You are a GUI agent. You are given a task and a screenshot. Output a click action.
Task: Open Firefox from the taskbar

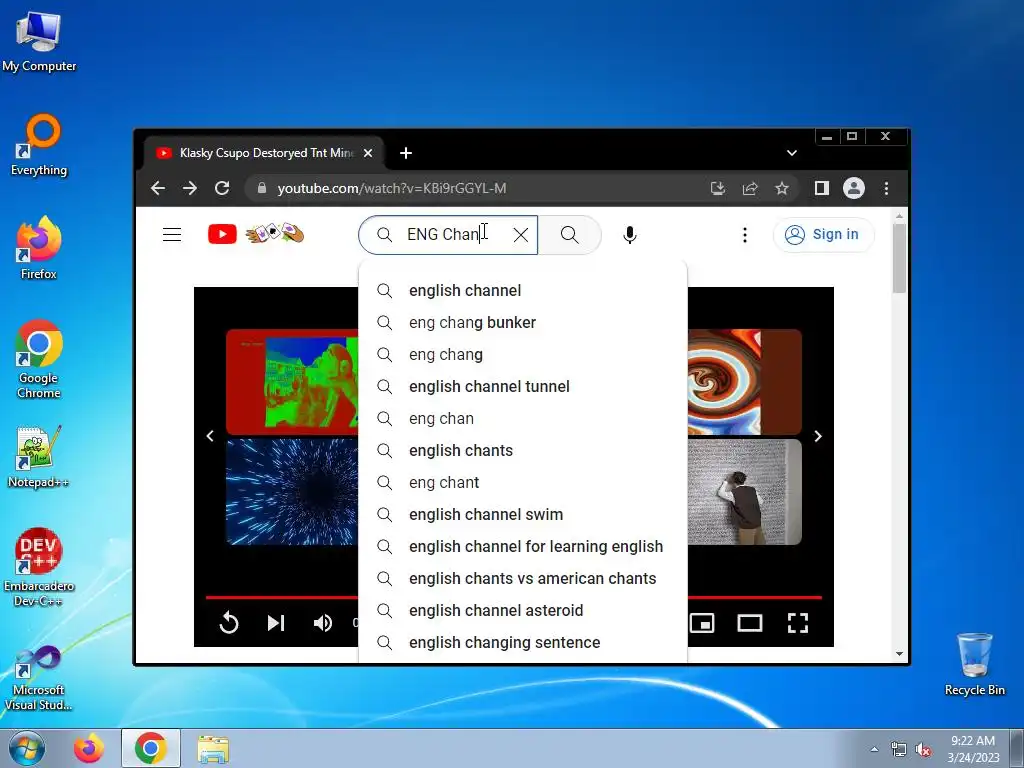89,748
